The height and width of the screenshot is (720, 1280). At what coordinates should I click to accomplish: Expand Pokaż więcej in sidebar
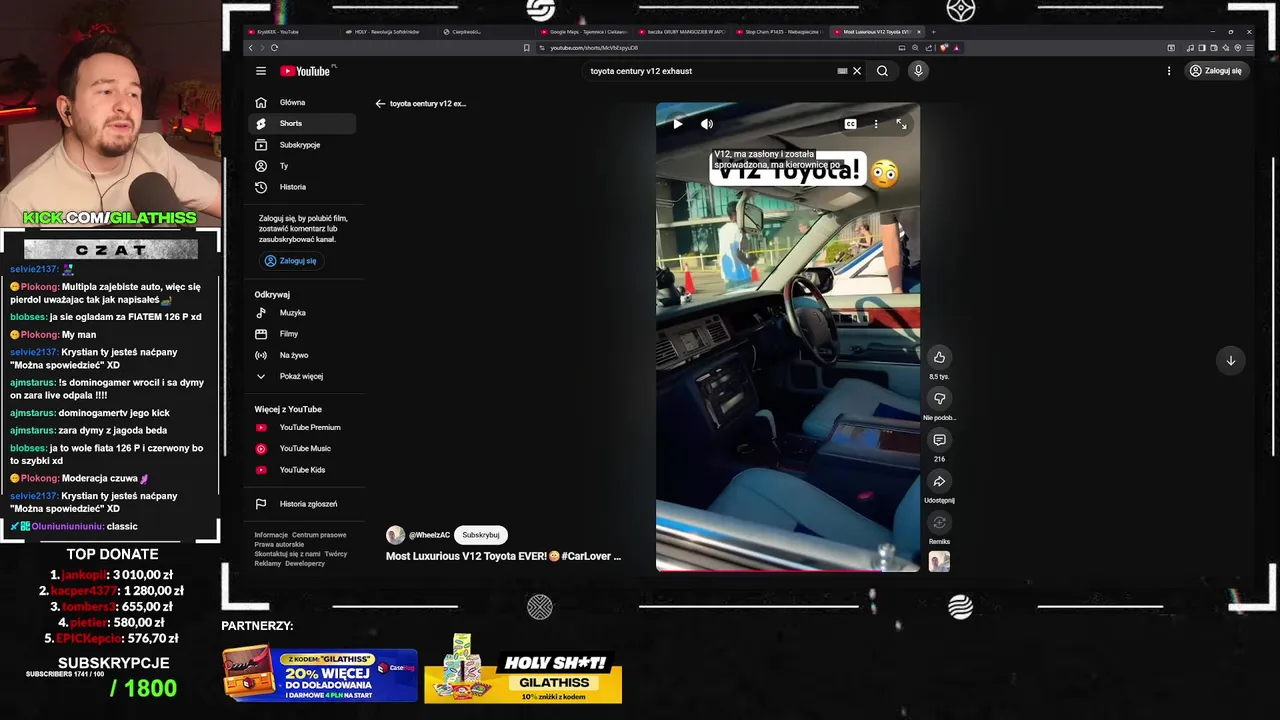pos(302,376)
